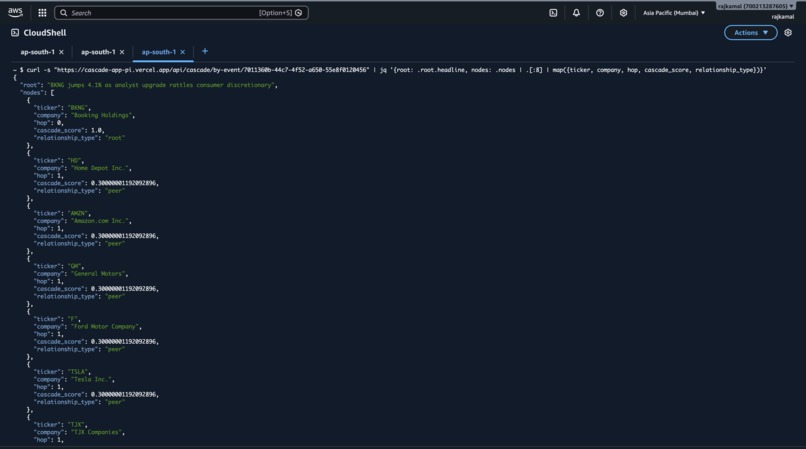Click the "Tesla Inc." company value
Viewport: 806px width, 449px height.
(91, 380)
